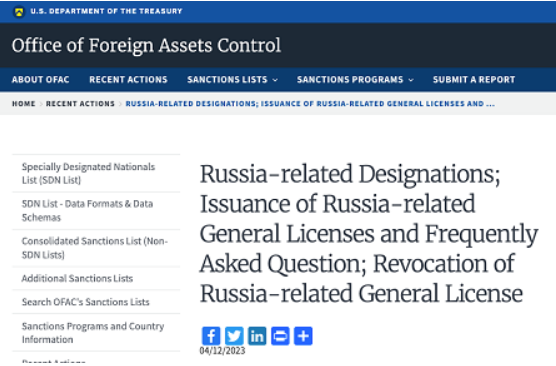This screenshot has height=366, width=556.
Task: Expand the Sanctions Lists dropdown menu
Action: [x=232, y=79]
